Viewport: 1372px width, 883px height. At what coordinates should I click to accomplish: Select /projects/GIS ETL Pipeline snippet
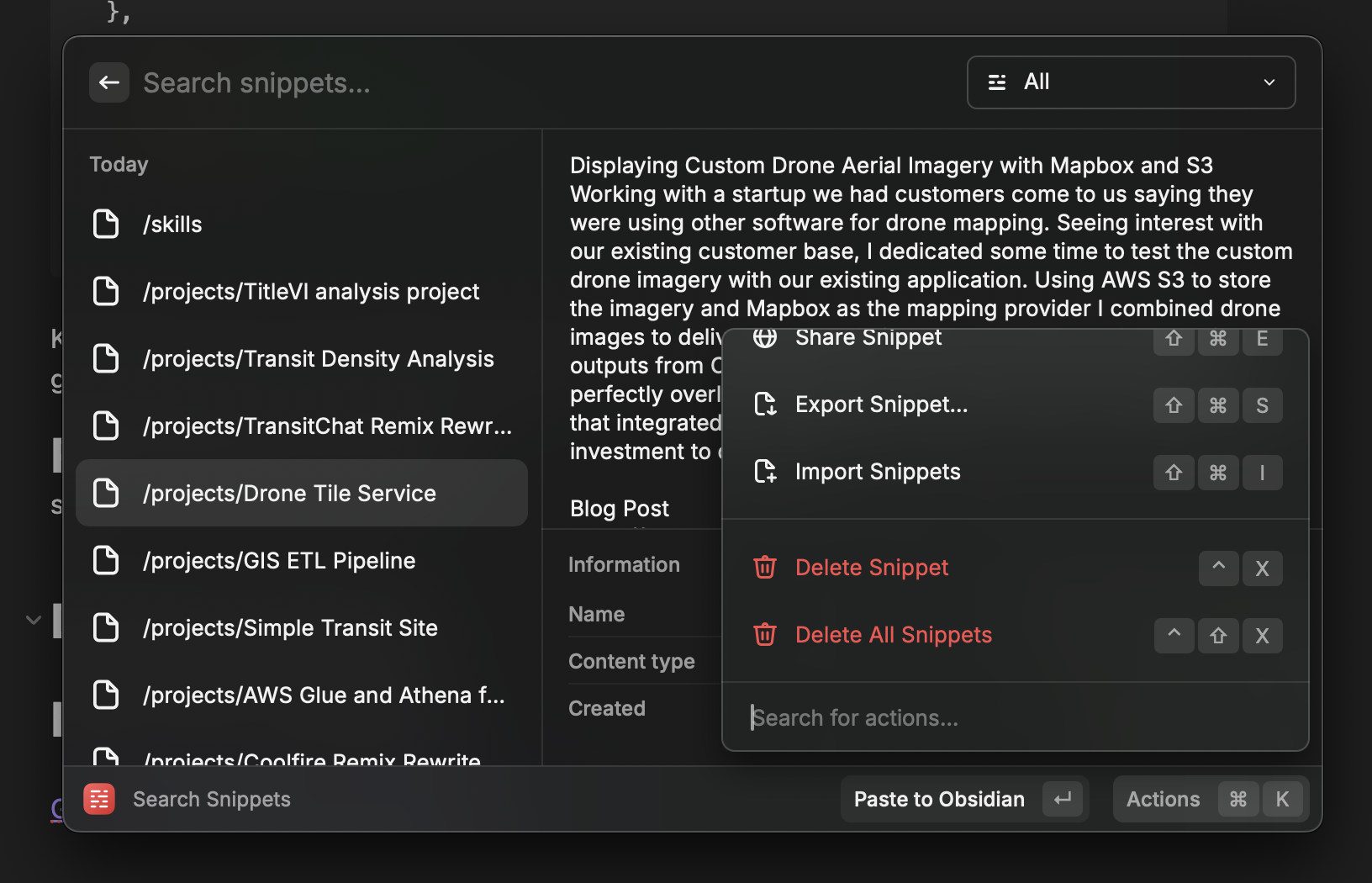[302, 560]
